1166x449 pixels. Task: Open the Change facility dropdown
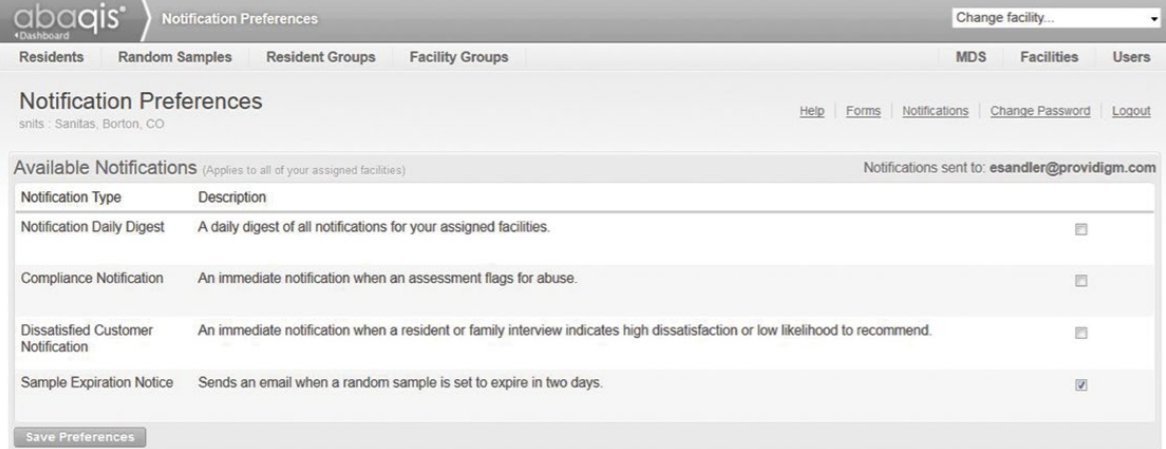[x=1057, y=18]
